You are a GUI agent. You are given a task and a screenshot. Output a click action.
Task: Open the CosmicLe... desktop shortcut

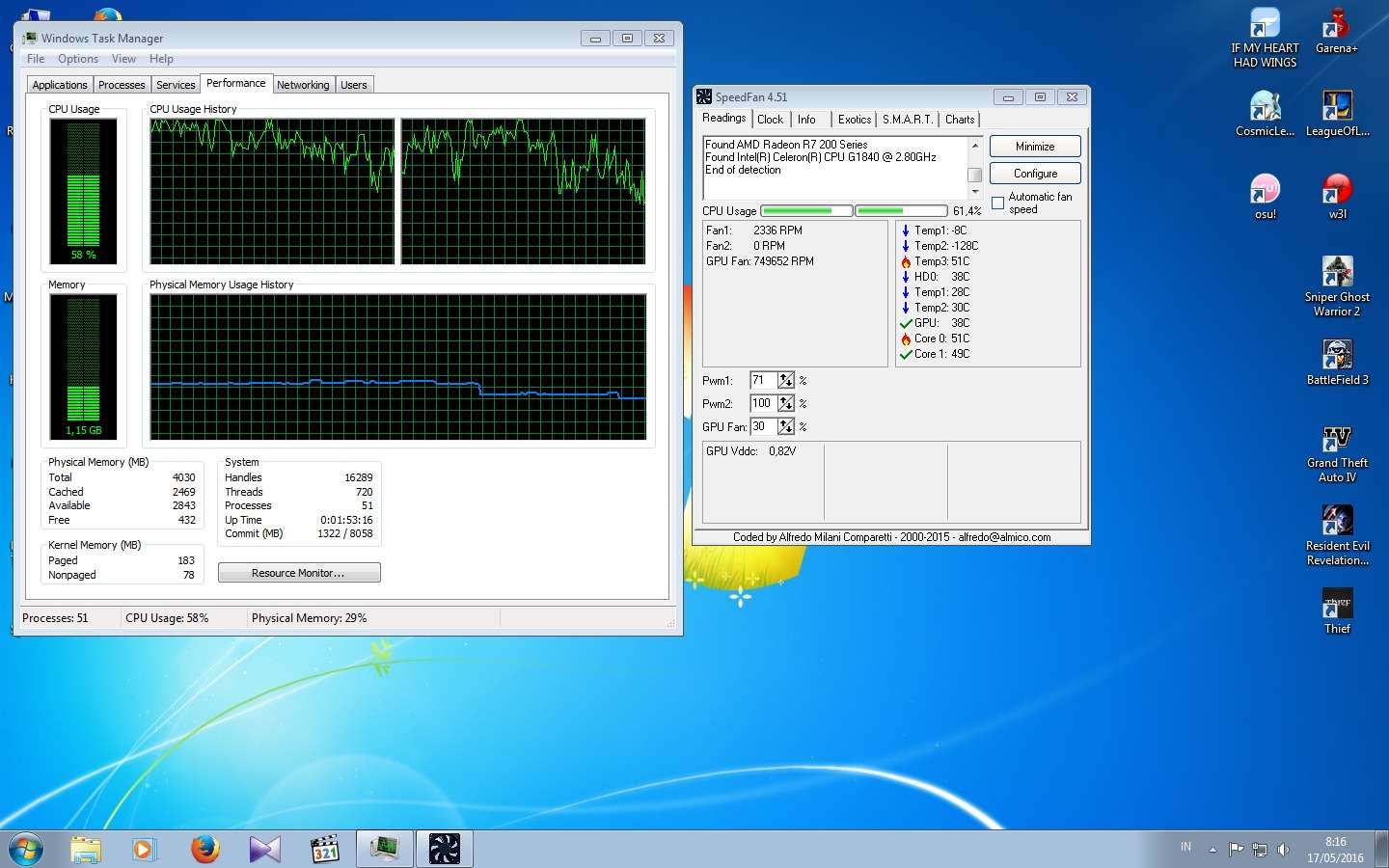[x=1265, y=114]
